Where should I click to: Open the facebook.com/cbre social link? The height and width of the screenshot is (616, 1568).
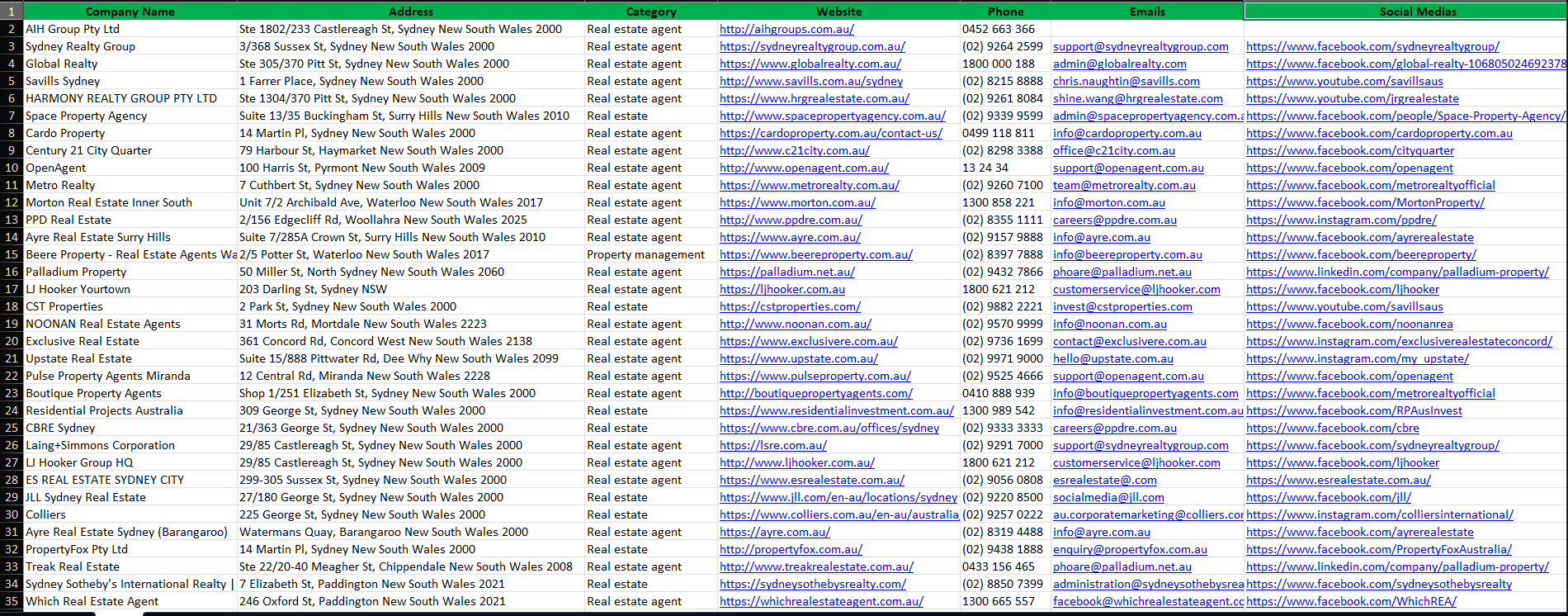1333,428
